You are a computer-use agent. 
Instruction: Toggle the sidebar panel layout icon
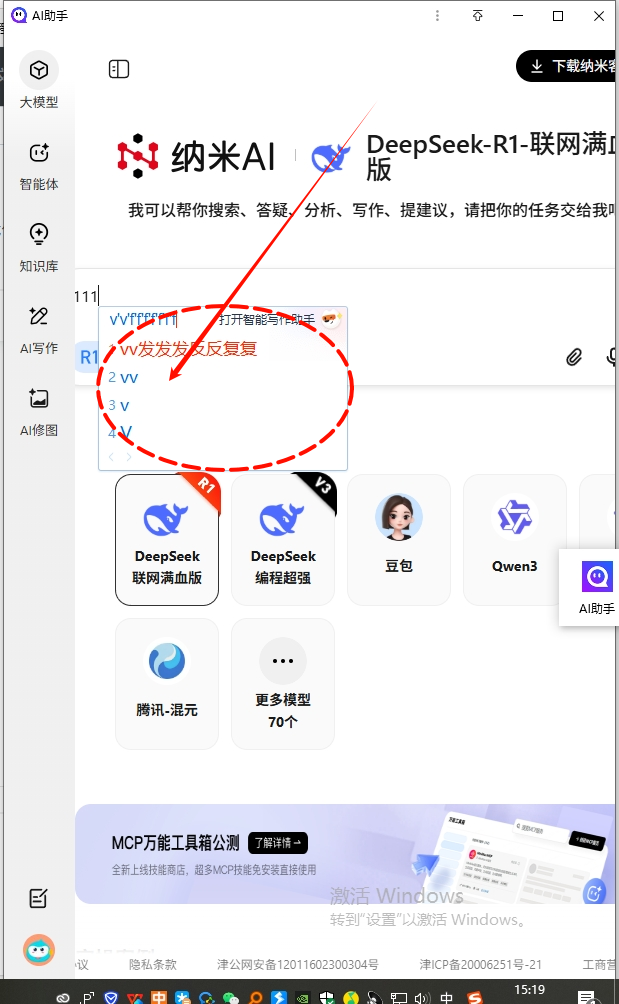point(119,69)
